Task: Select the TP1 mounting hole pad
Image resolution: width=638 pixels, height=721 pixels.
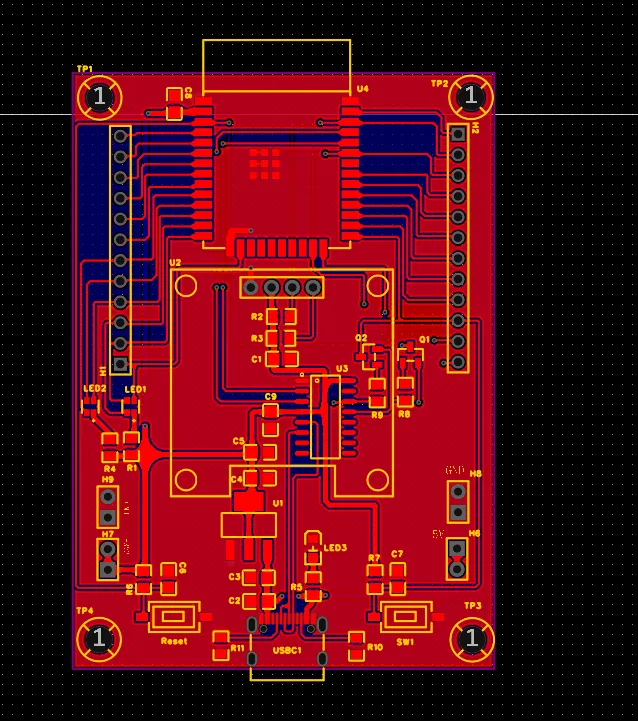Action: click(x=99, y=97)
